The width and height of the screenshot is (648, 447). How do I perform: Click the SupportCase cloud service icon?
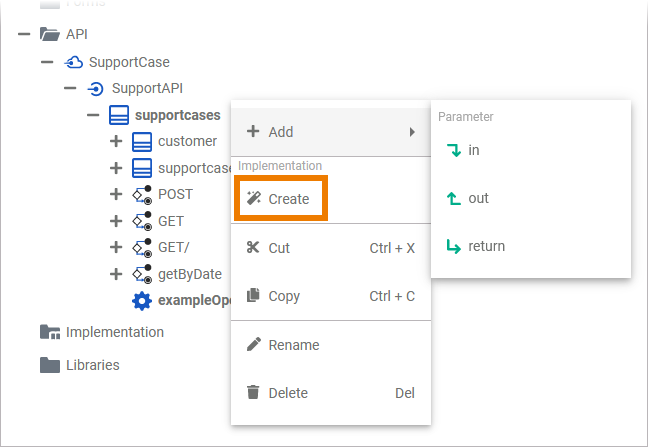point(74,62)
